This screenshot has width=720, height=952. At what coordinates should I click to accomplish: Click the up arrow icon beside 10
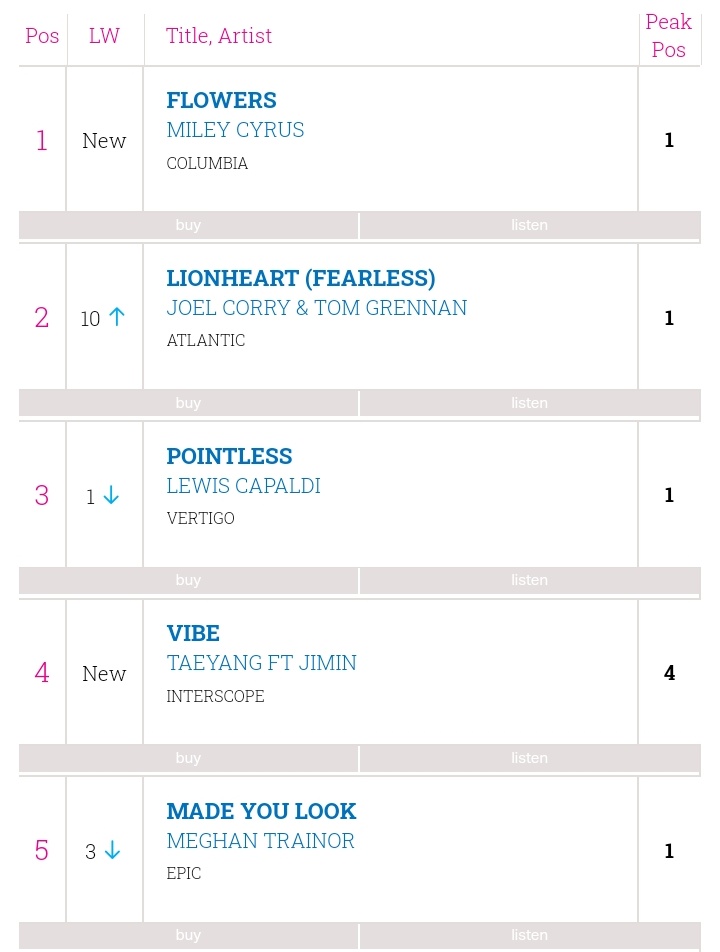click(117, 317)
